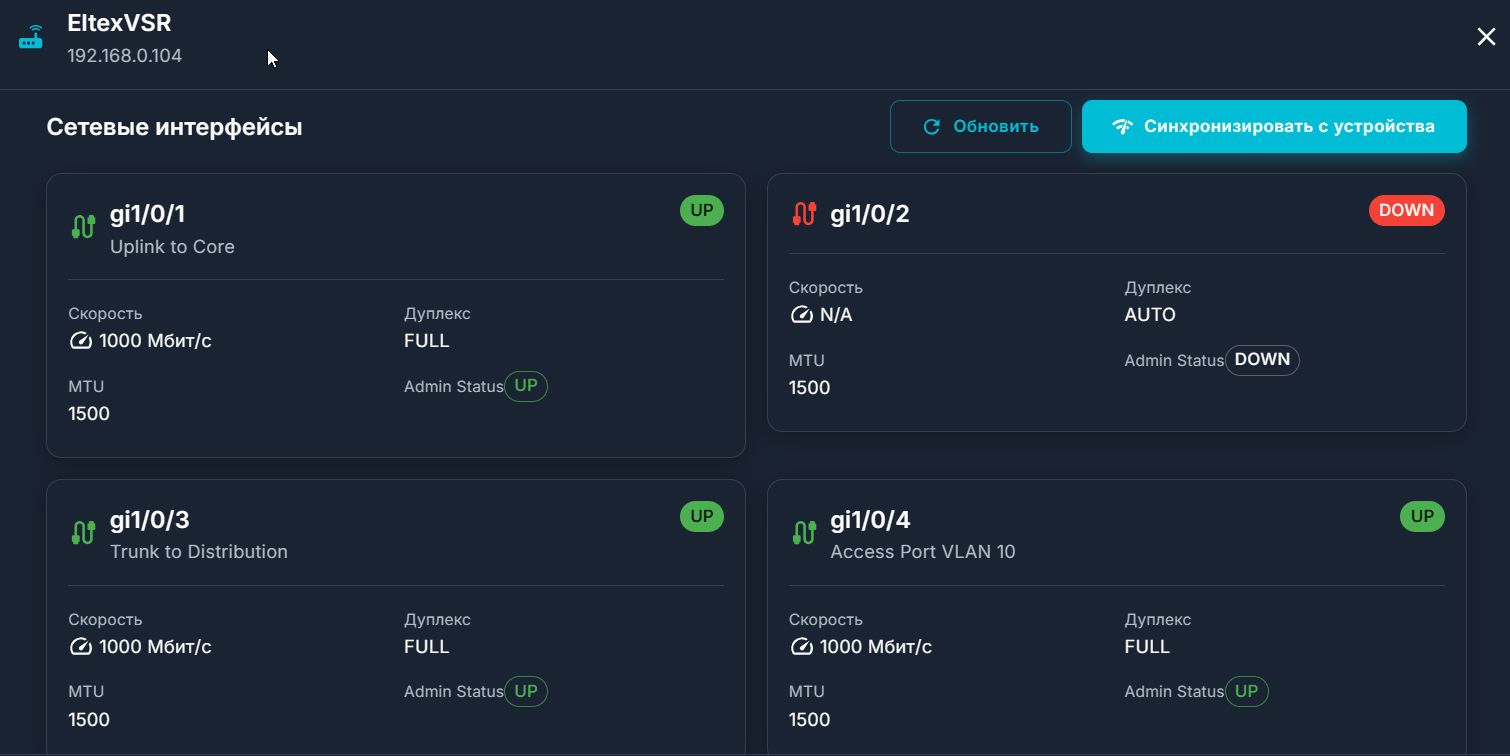Close the EltexVSR device panel
Viewport: 1510px width, 756px height.
click(1486, 37)
